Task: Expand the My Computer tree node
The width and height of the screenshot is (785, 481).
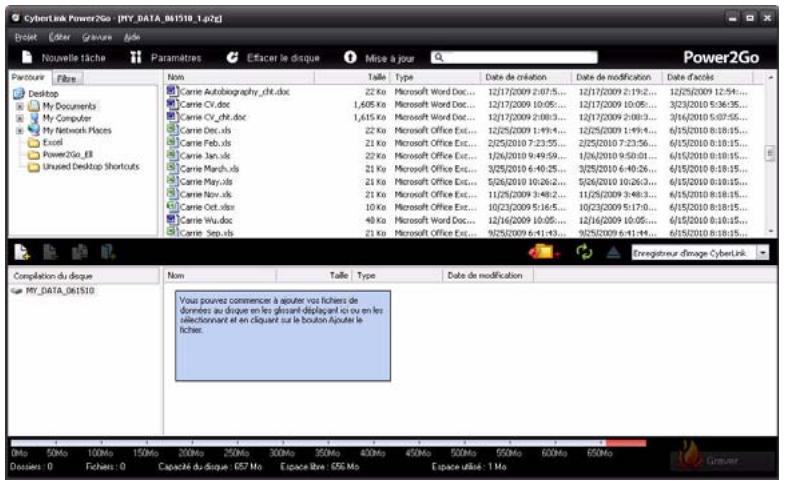Action: tap(20, 119)
